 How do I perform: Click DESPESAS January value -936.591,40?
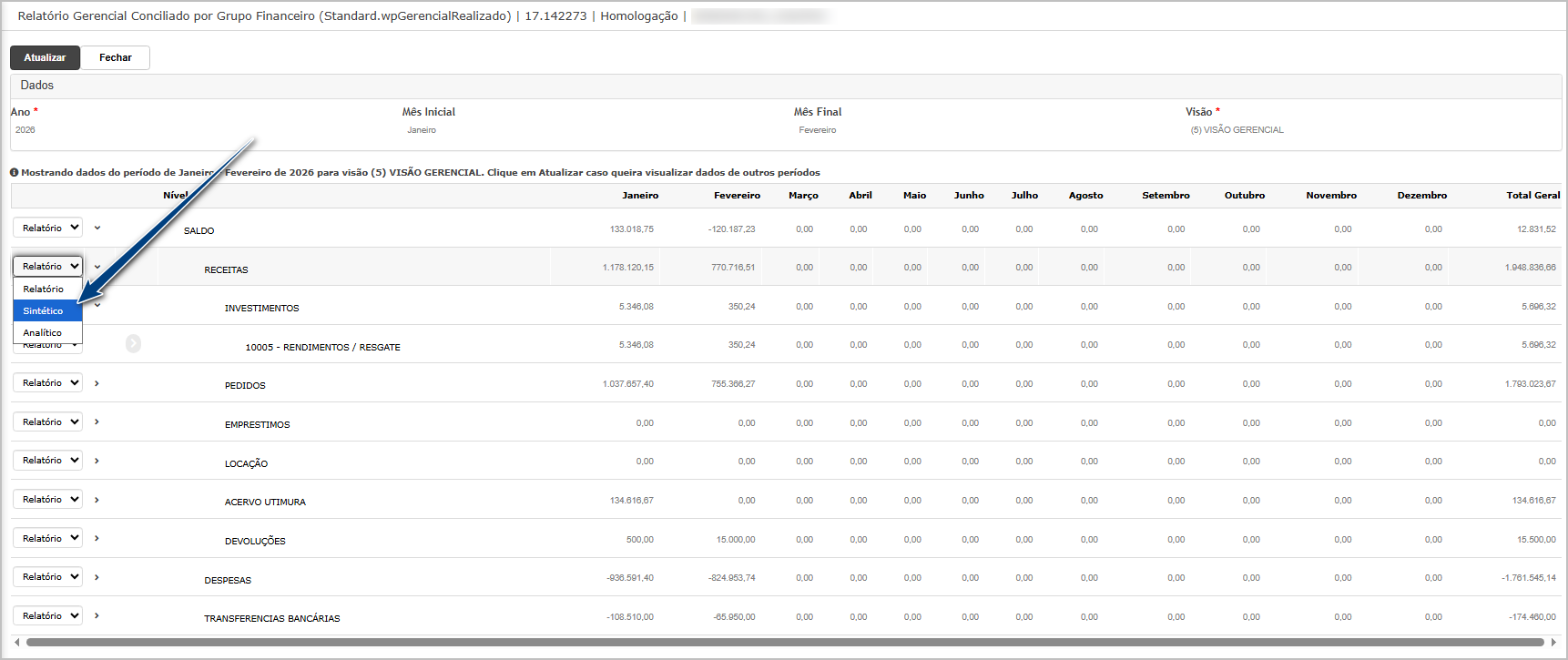click(630, 578)
